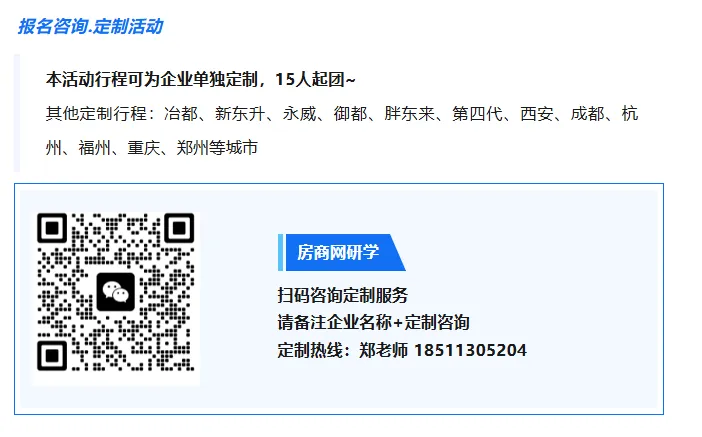Click the light blue bar beside 房商网研学

280,253
